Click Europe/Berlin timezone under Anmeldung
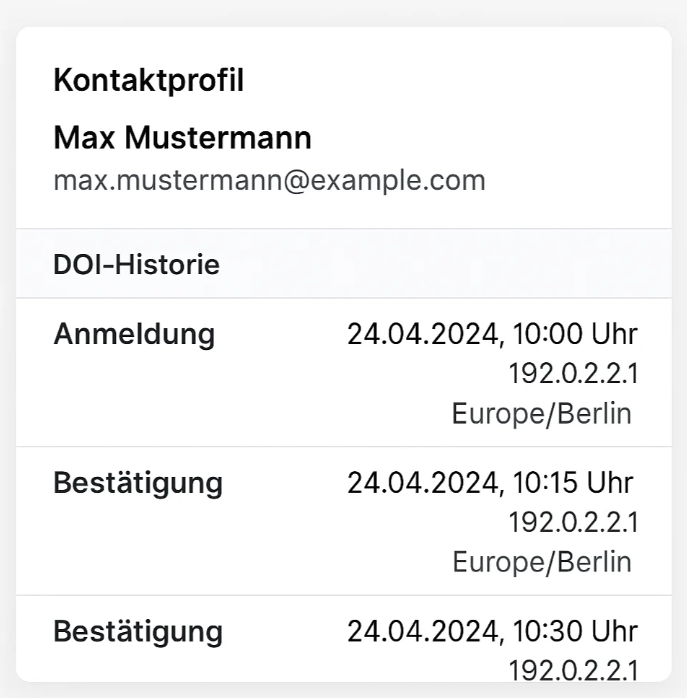This screenshot has height=698, width=687. coord(541,414)
